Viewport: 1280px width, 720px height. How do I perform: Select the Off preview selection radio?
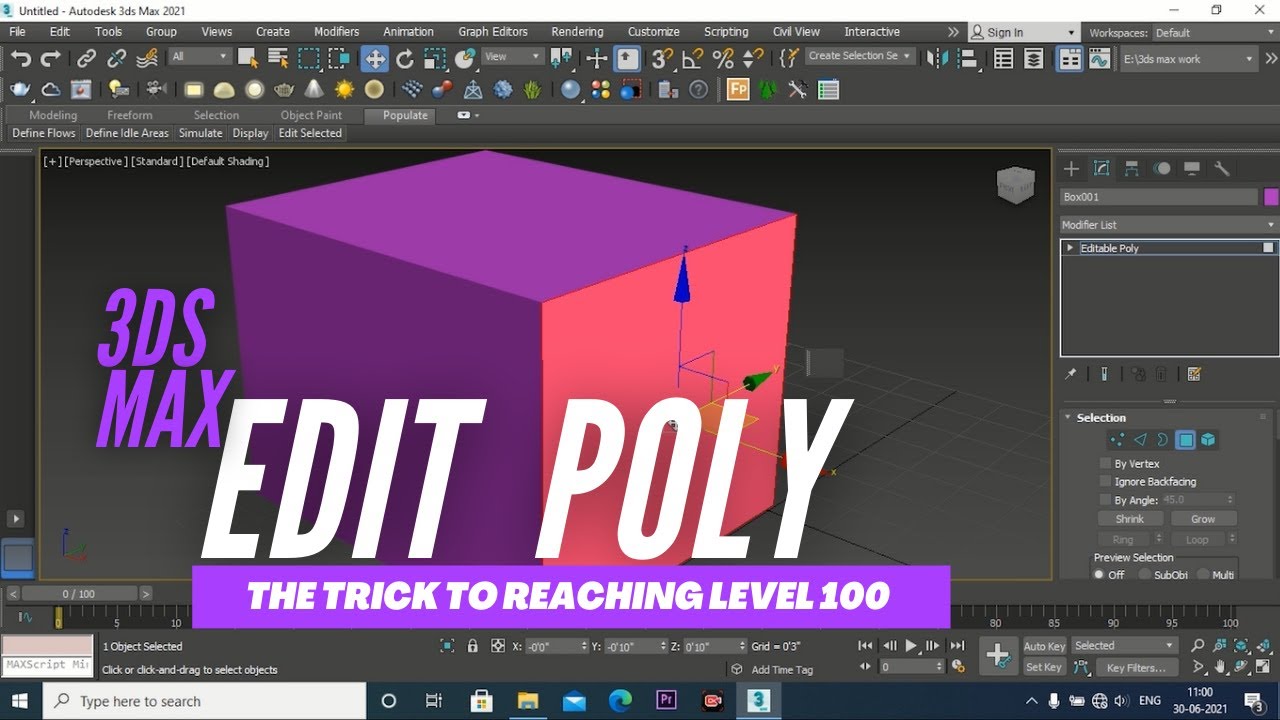tap(1100, 575)
